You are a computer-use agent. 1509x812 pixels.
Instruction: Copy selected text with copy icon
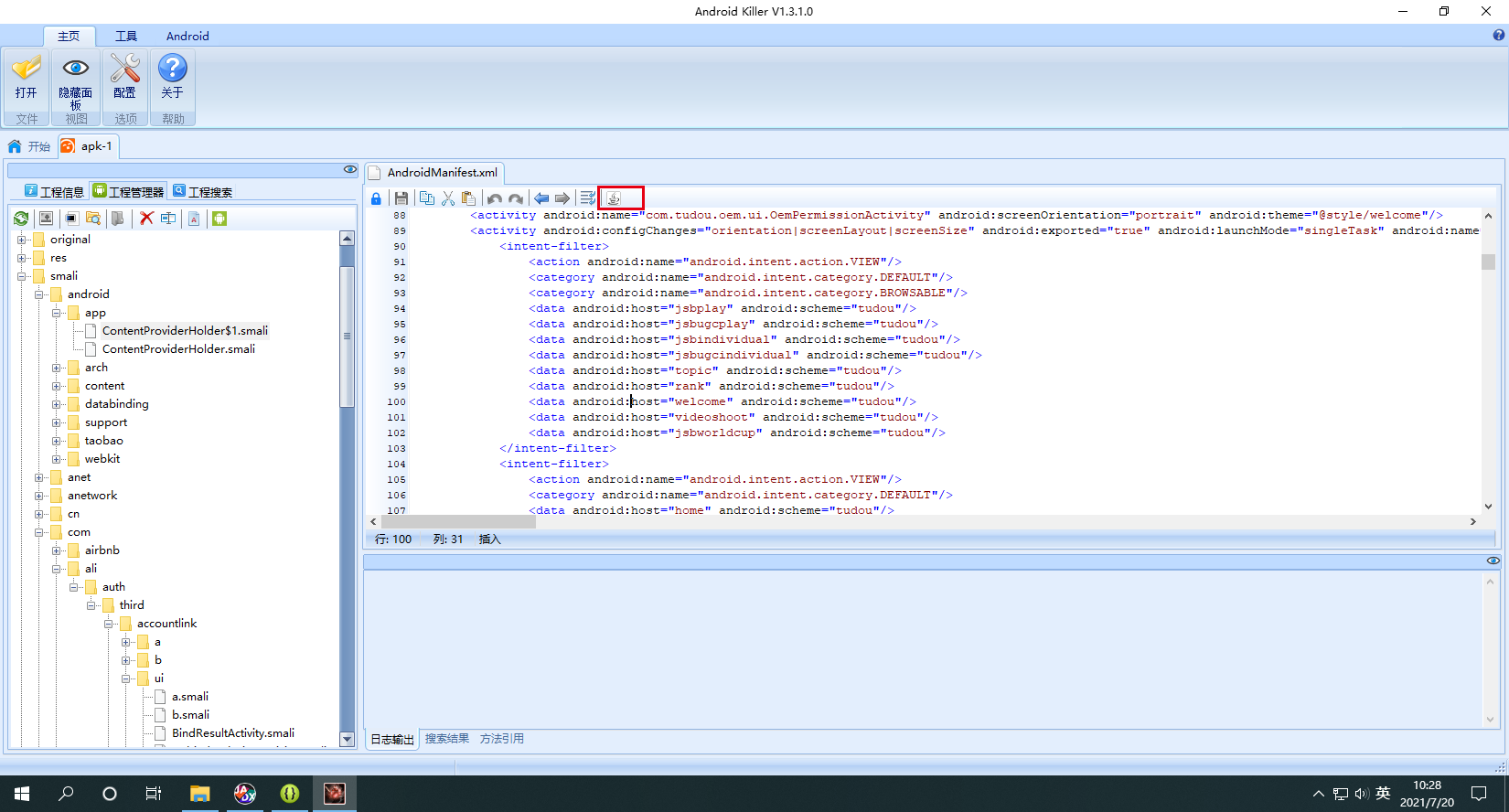[427, 198]
